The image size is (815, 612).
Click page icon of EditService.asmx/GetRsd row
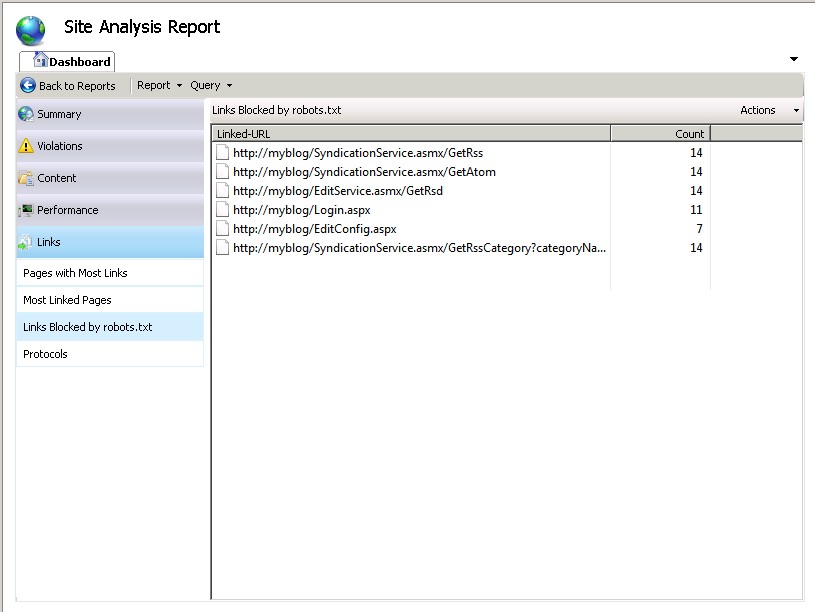click(222, 191)
